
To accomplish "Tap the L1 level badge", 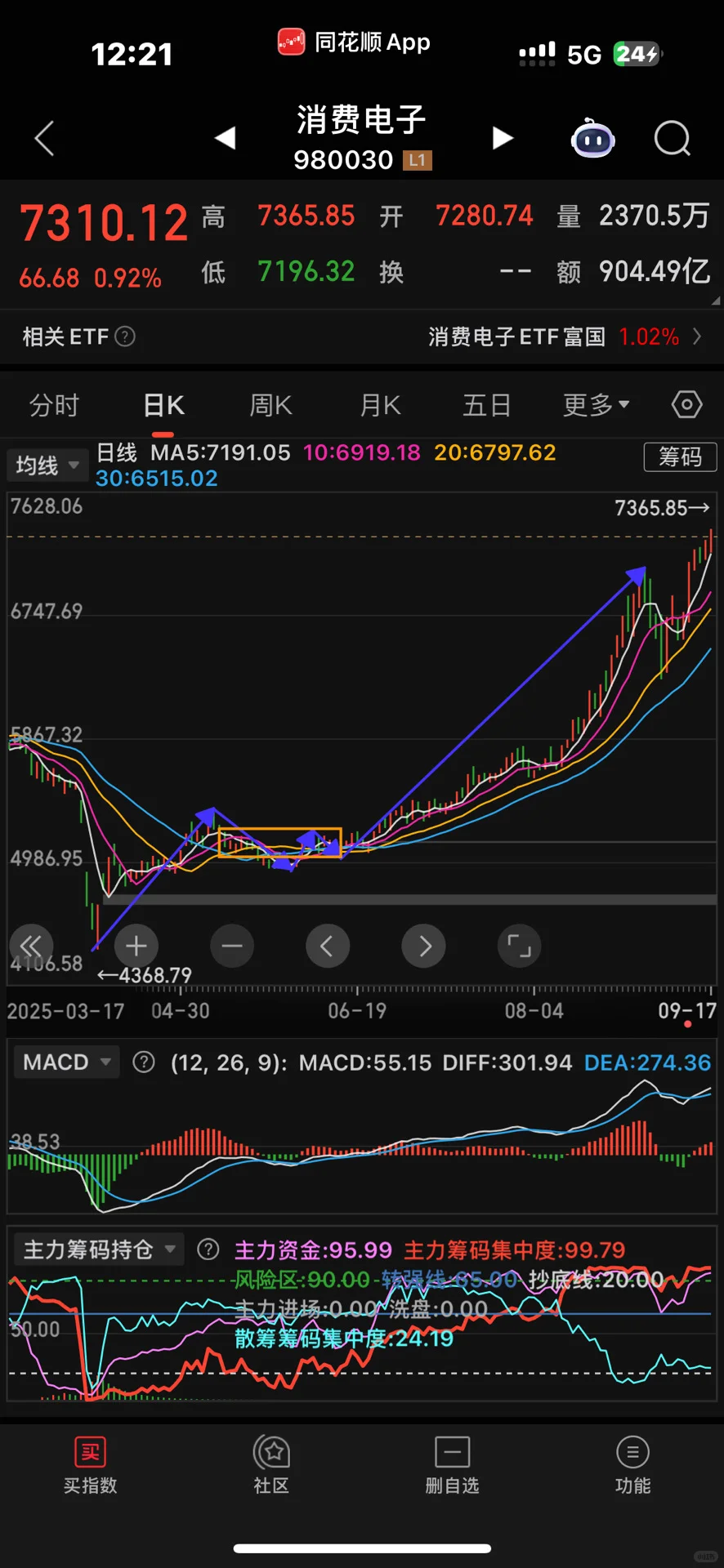I will click(x=418, y=160).
